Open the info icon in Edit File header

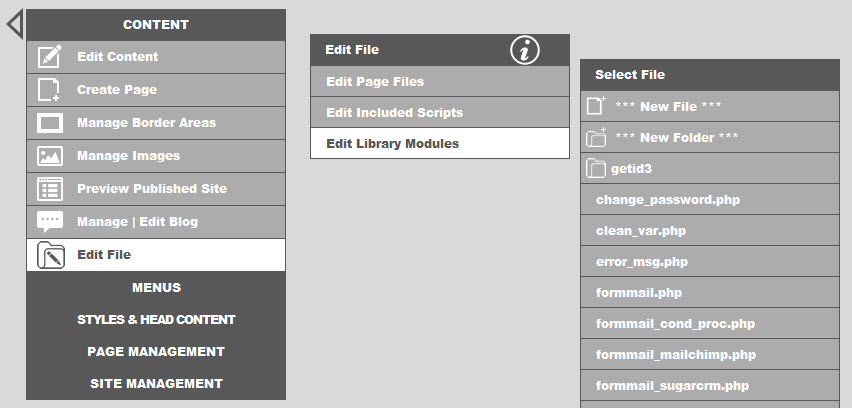coord(525,51)
